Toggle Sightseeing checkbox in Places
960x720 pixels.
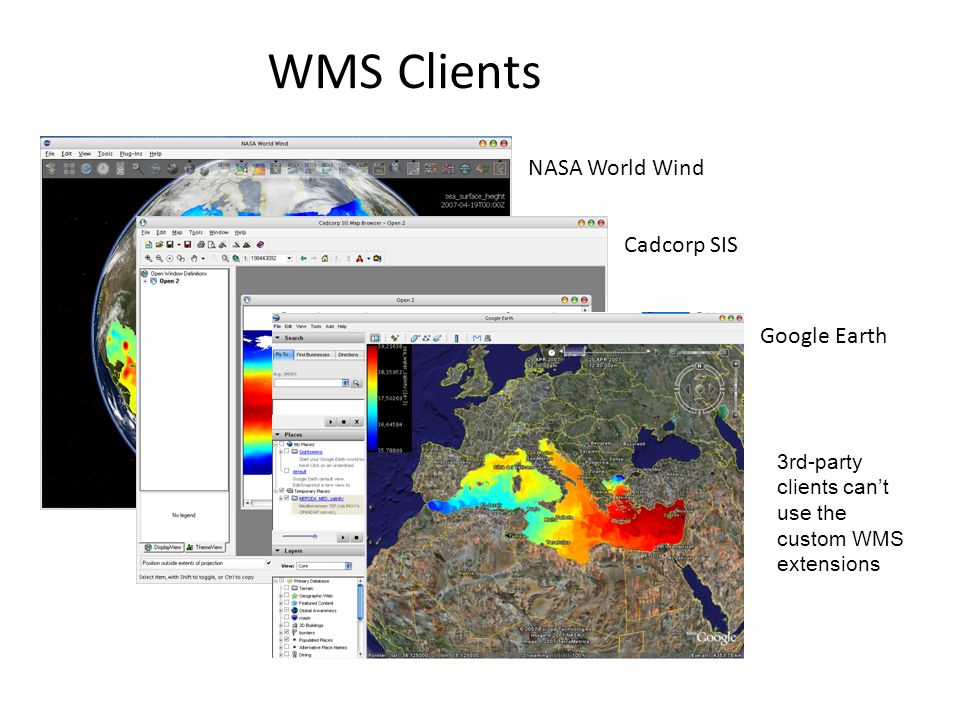(x=287, y=451)
